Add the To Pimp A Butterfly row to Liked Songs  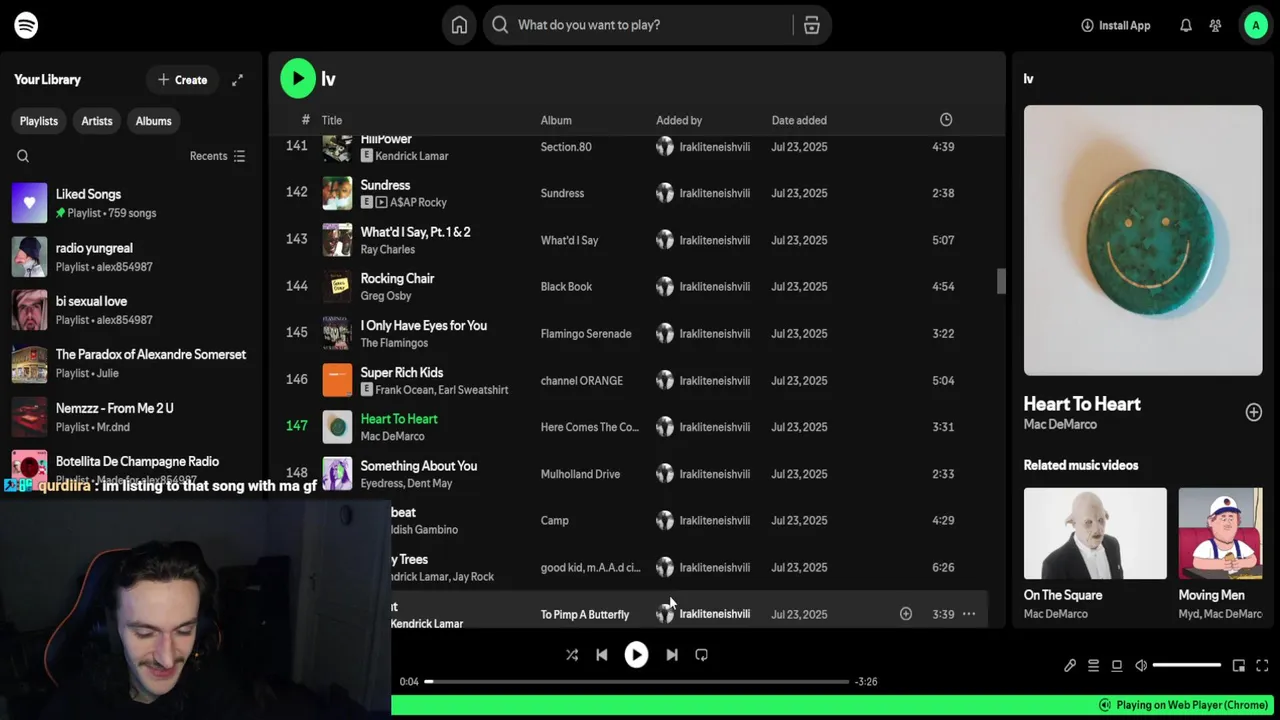(x=906, y=614)
